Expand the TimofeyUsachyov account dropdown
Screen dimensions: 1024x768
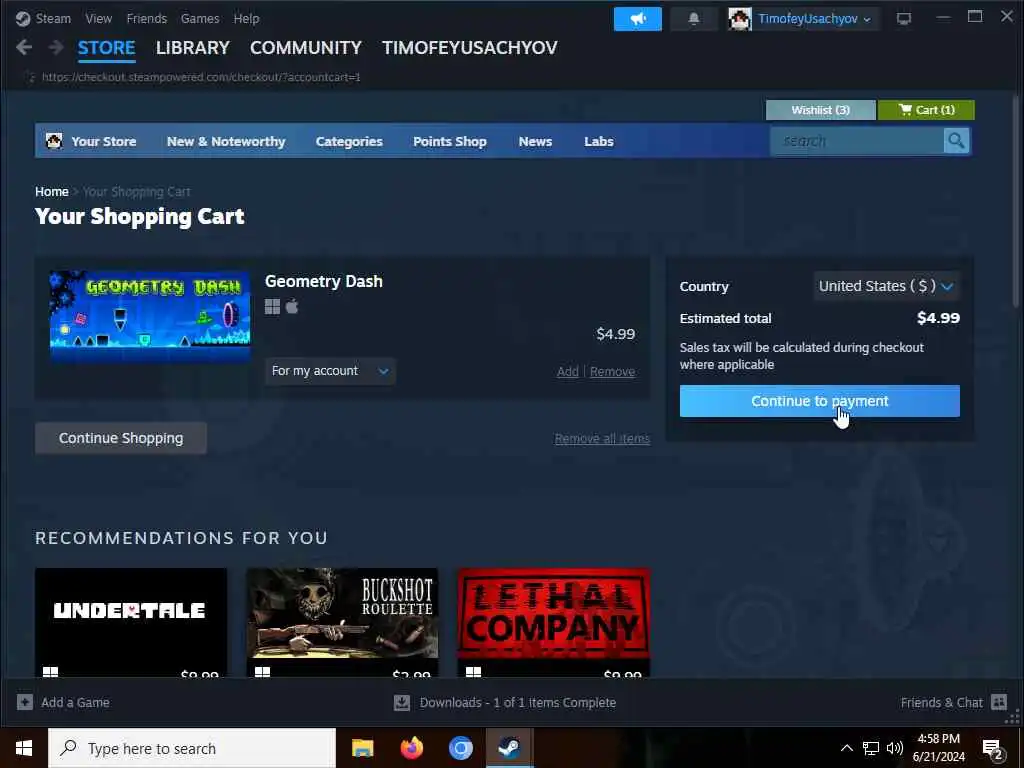(814, 19)
